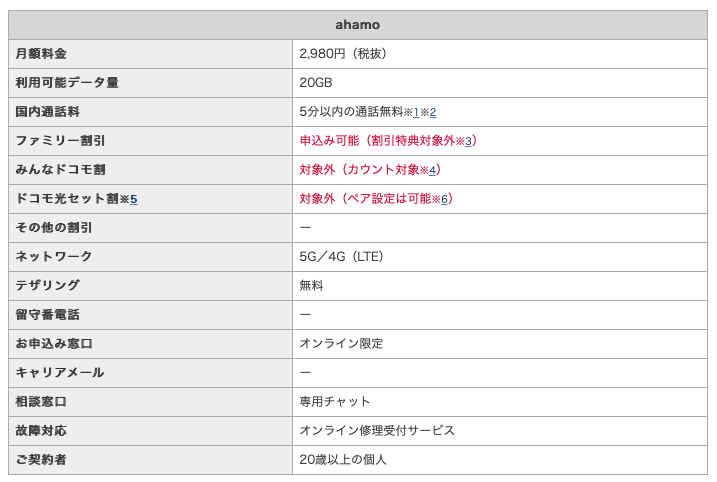Select the 20歳以上の個人 cell
Image resolution: width=717 pixels, height=482 pixels.
coord(500,460)
